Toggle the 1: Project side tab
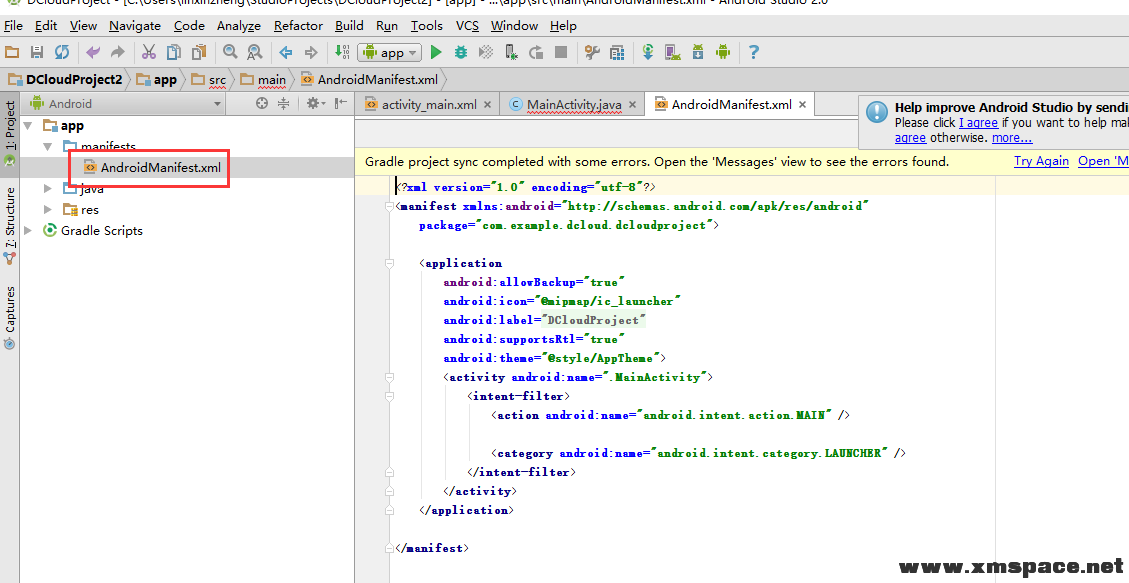 [x=9, y=134]
